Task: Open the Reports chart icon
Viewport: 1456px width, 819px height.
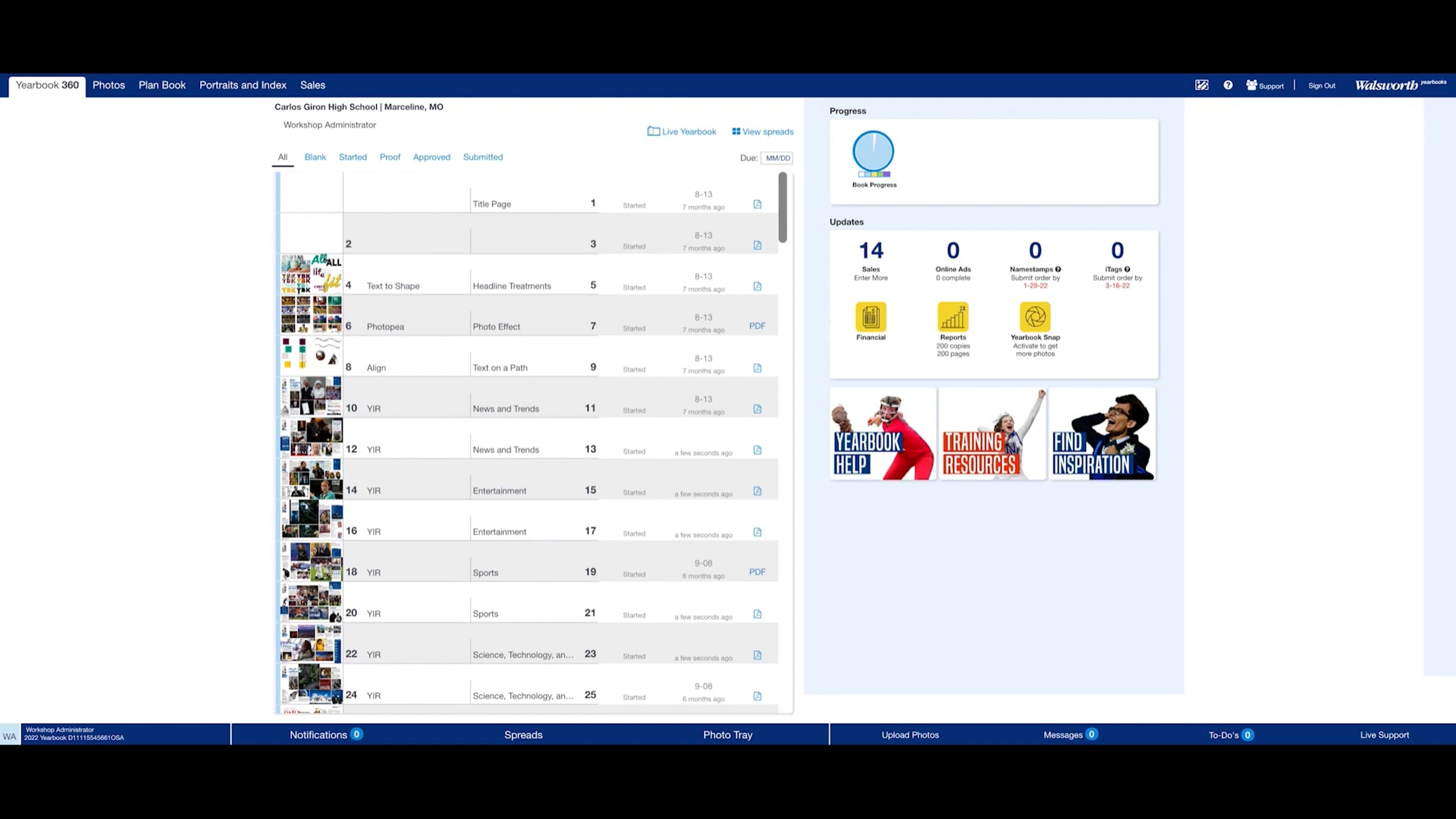Action: (952, 317)
